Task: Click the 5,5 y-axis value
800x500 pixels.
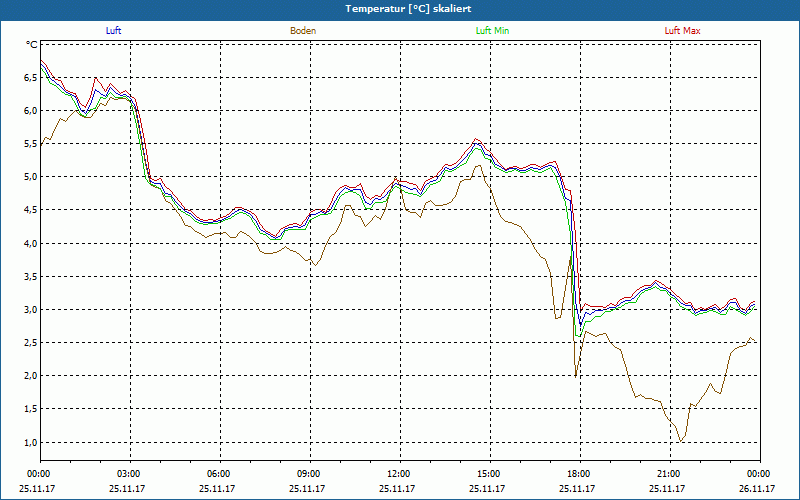Action: [31, 144]
